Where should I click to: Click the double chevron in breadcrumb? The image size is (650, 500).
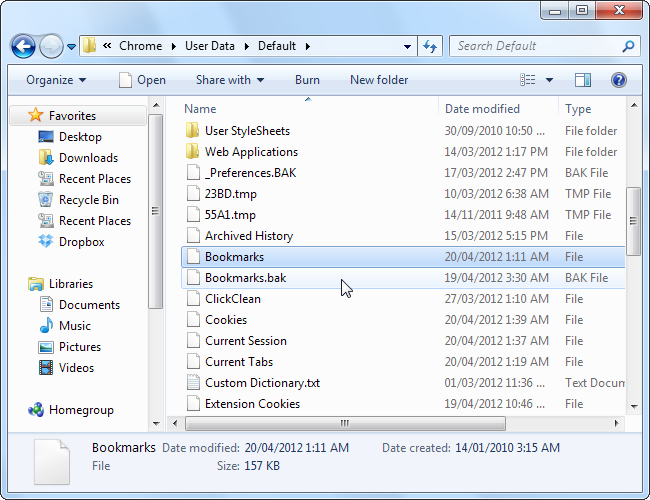click(107, 46)
